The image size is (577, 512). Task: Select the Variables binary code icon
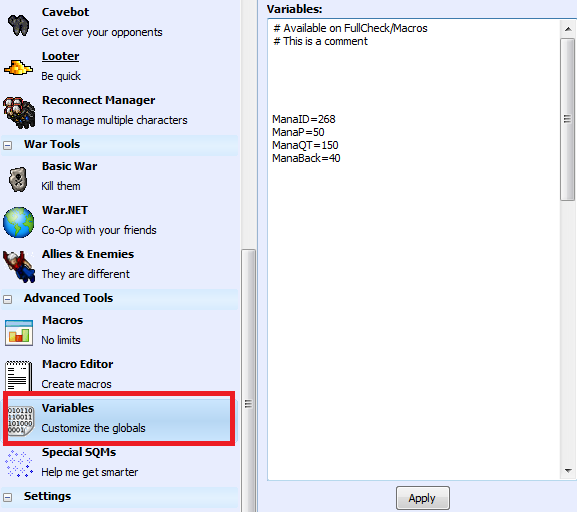(21, 420)
